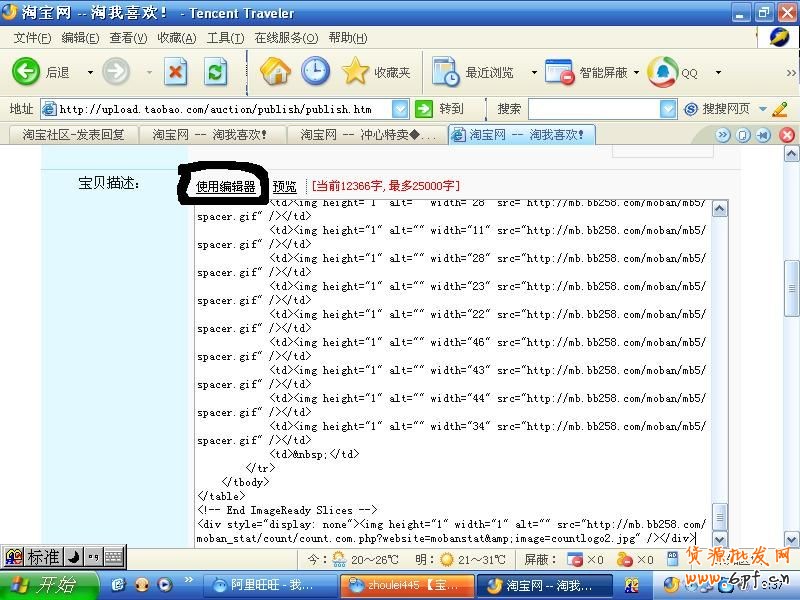Expand the smart block (智能屏蔽) dropdown arrow
Image resolution: width=800 pixels, height=600 pixels.
point(636,72)
